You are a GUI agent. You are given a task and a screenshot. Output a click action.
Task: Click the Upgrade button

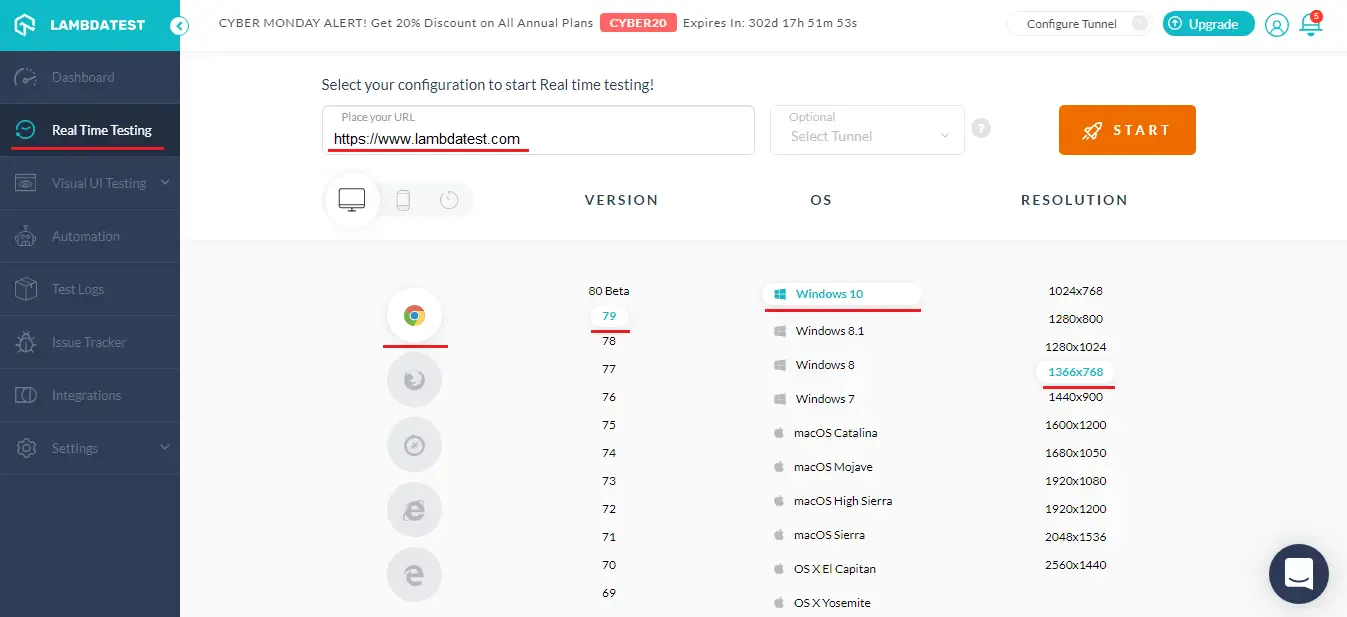tap(1208, 23)
